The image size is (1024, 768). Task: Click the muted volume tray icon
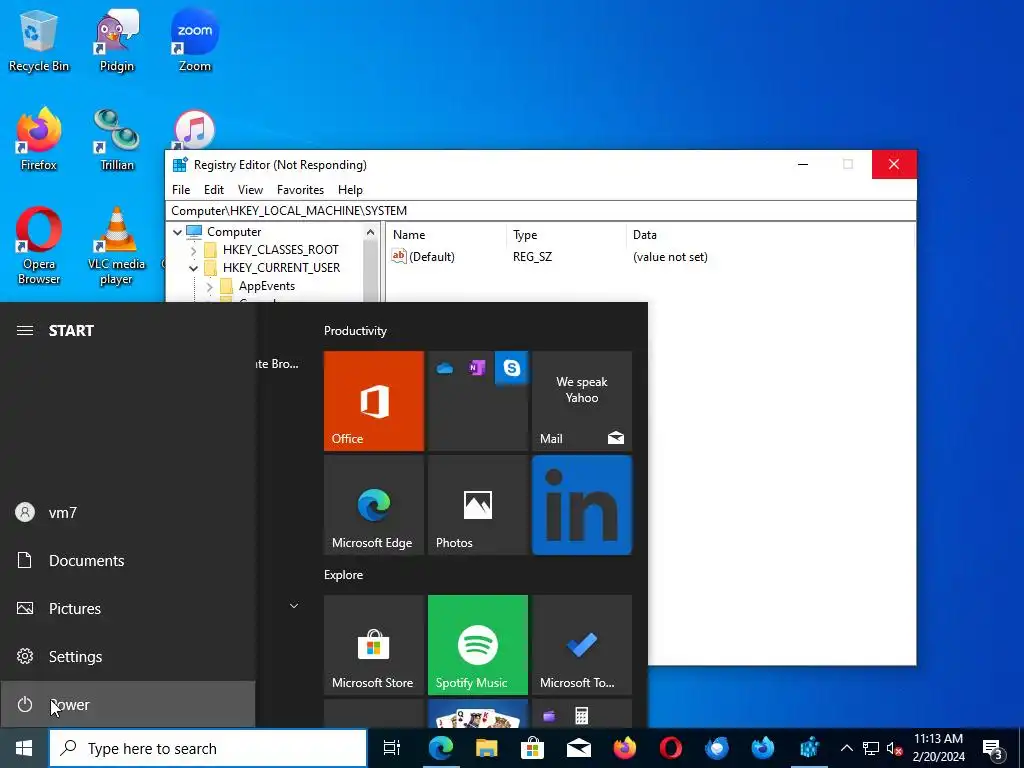click(894, 748)
